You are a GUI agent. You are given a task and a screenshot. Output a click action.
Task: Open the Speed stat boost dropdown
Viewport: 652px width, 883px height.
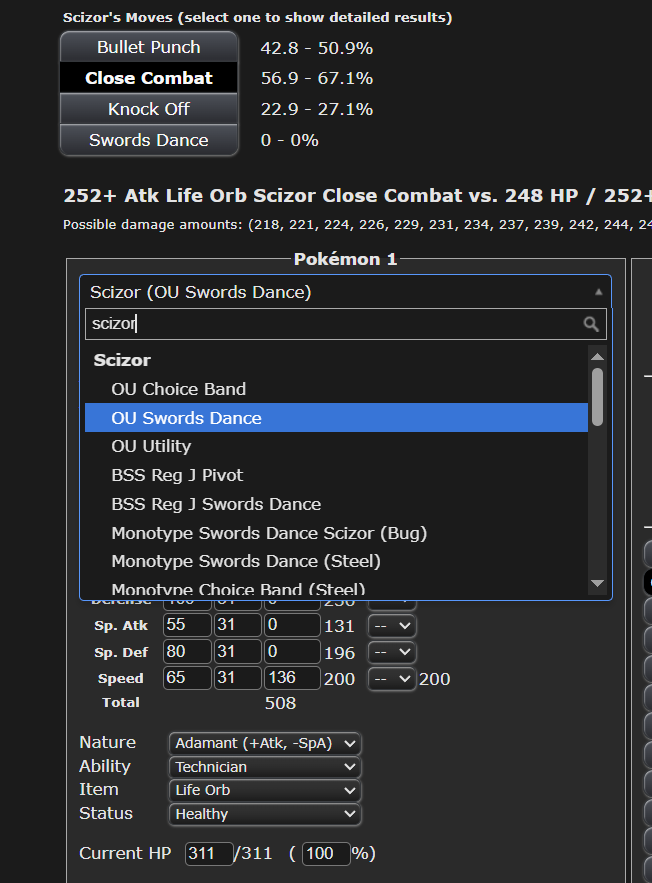click(x=392, y=679)
